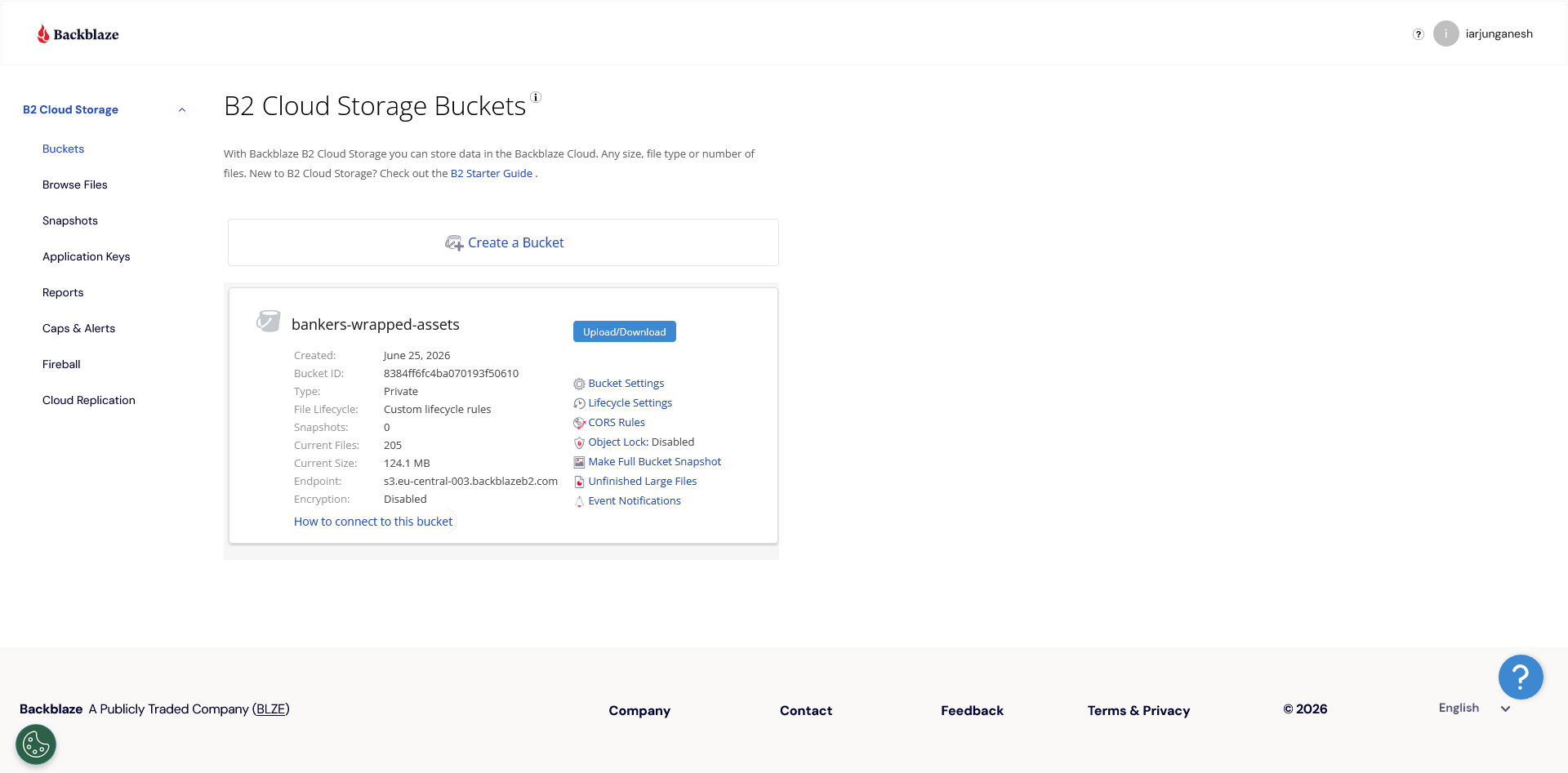Click the Event Notifications bell icon
The width and height of the screenshot is (1568, 773).
pos(579,501)
